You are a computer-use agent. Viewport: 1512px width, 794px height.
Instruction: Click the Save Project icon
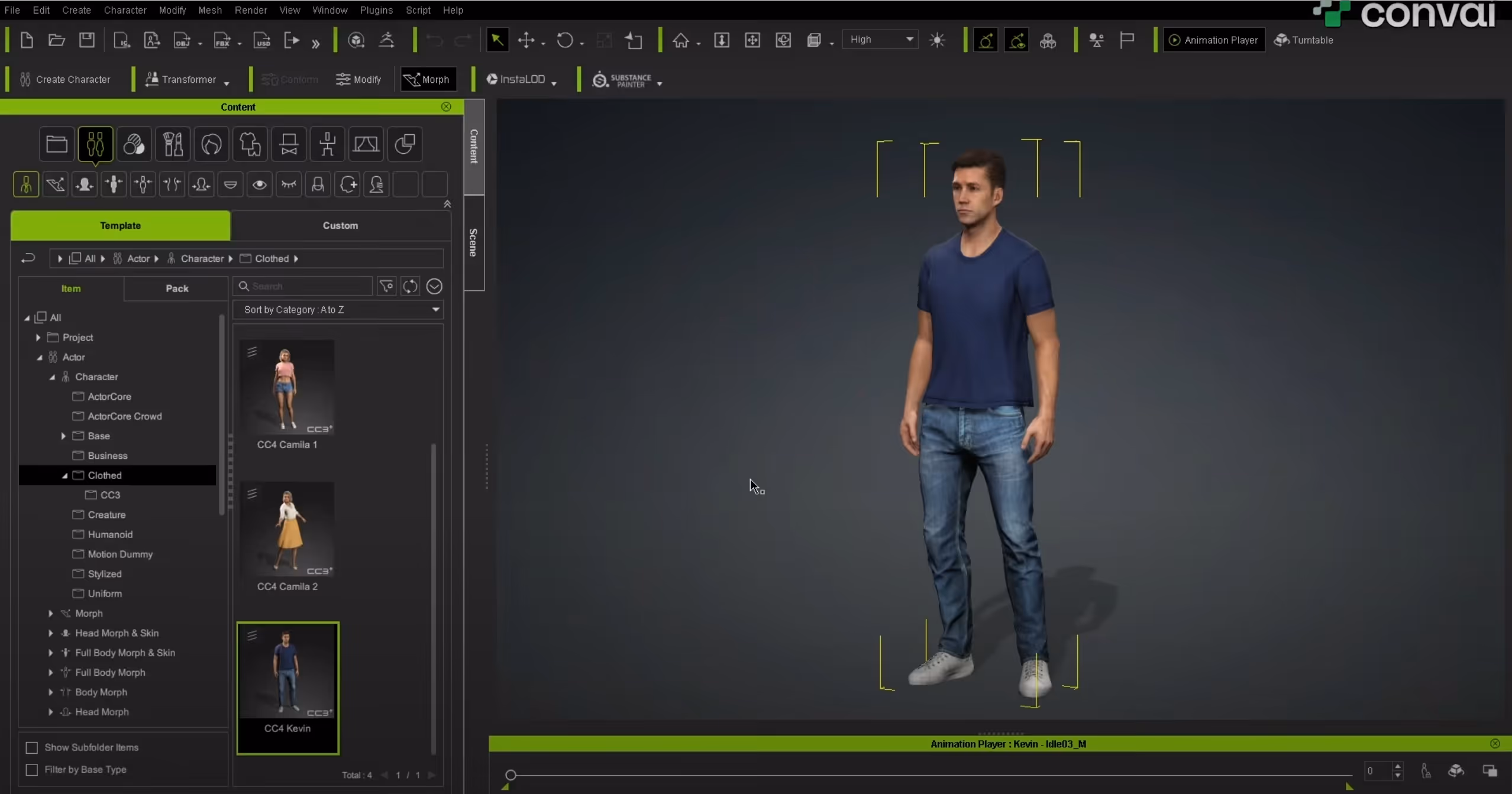(87, 40)
